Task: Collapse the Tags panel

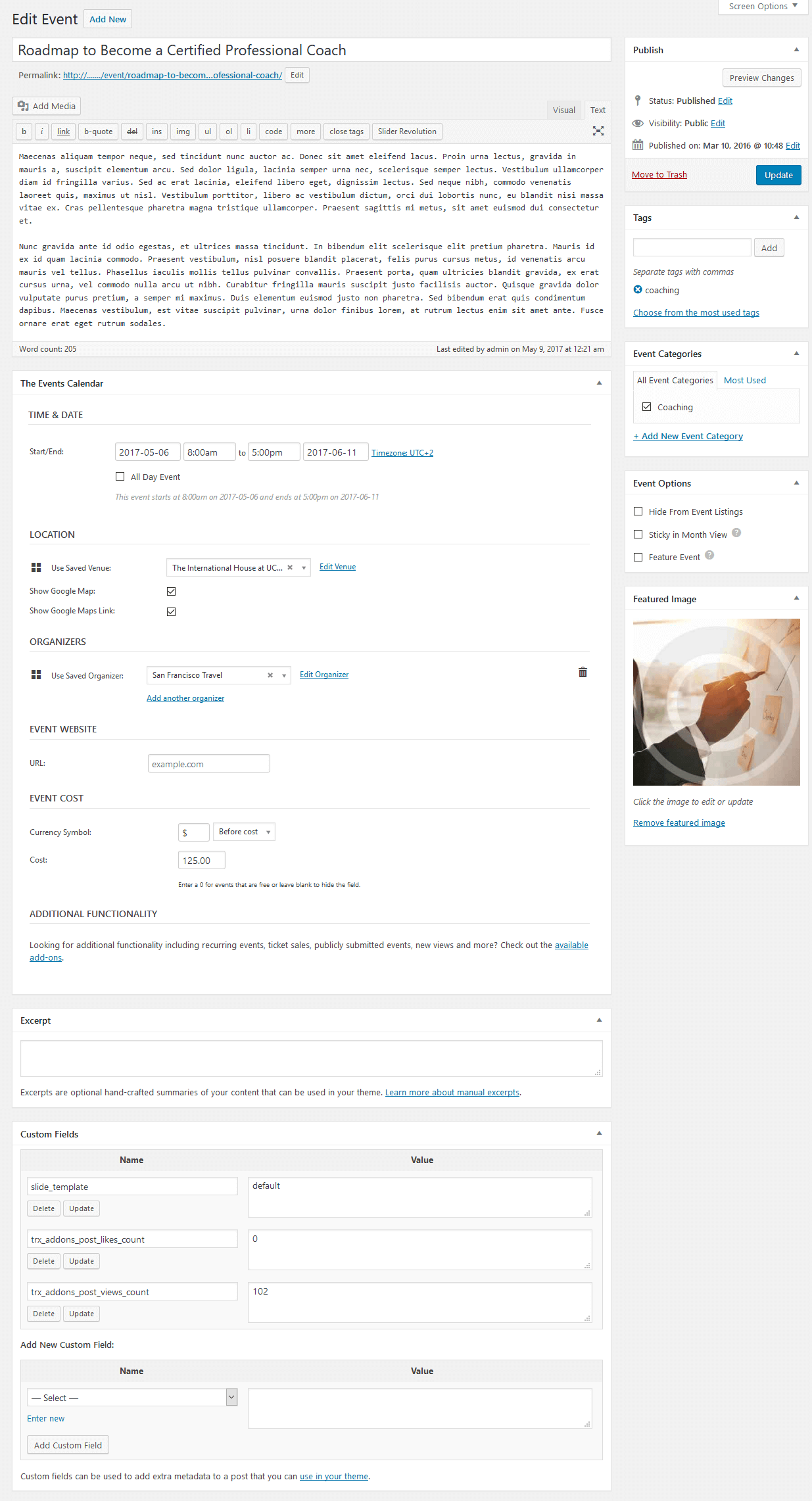Action: point(796,218)
